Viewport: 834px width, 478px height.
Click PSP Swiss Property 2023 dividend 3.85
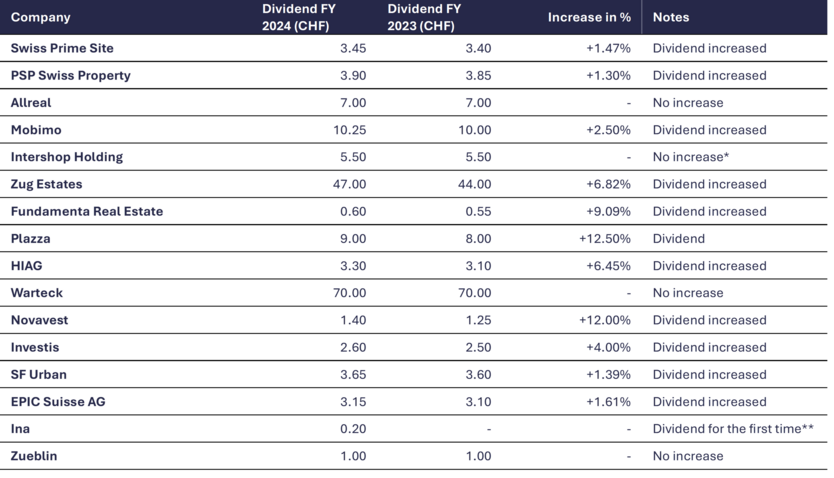coord(478,76)
